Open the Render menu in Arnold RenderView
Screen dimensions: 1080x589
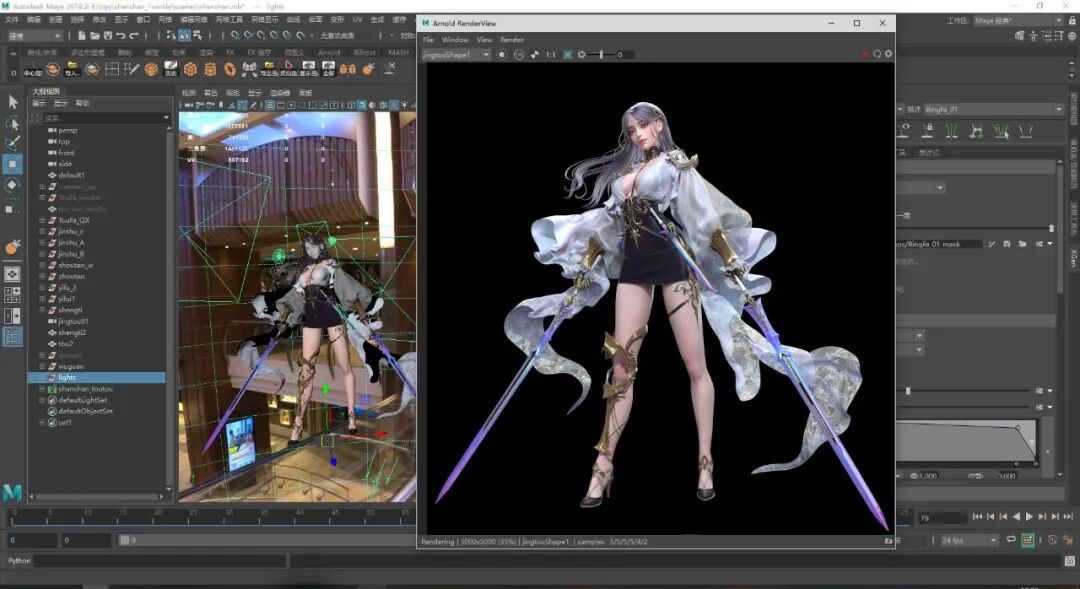511,40
